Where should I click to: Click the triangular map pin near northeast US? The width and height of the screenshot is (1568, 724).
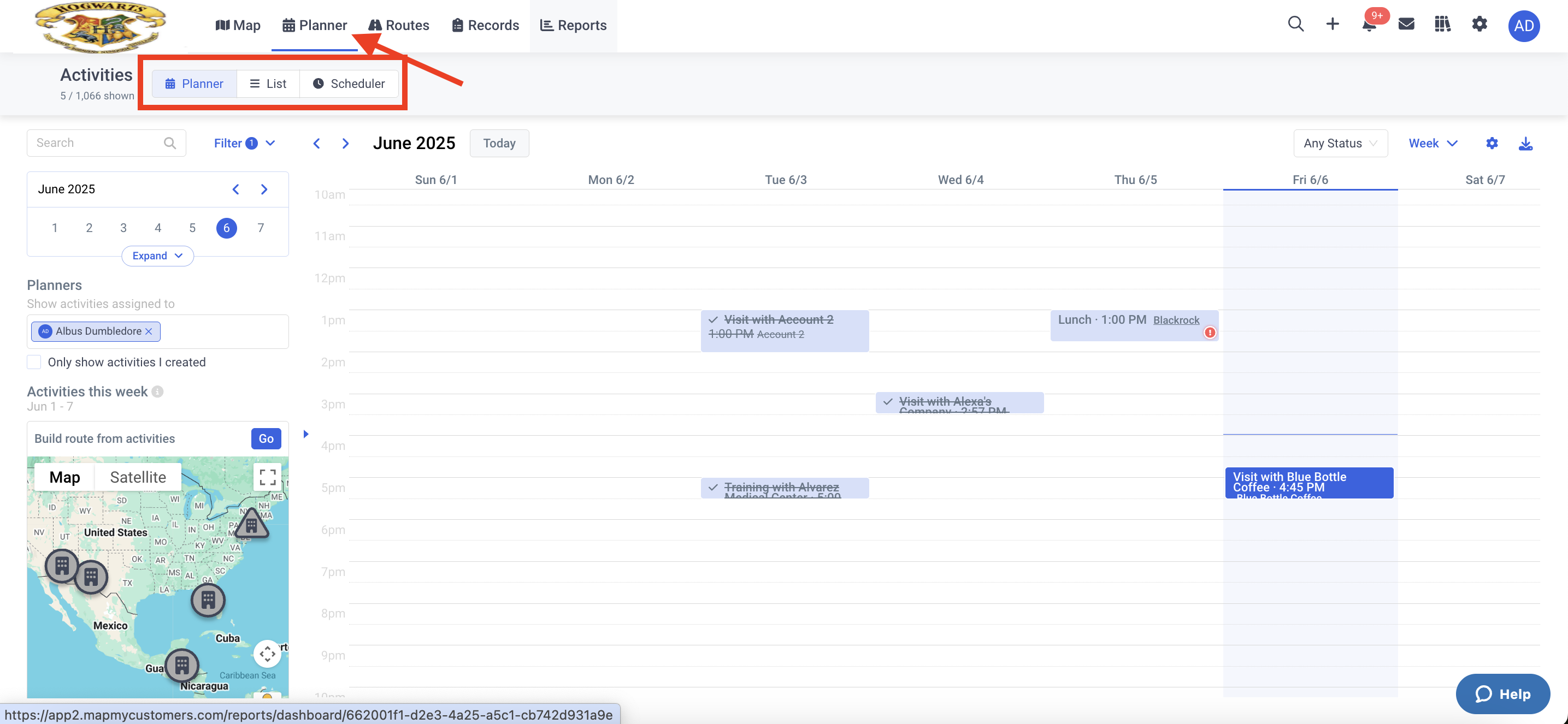pos(251,524)
